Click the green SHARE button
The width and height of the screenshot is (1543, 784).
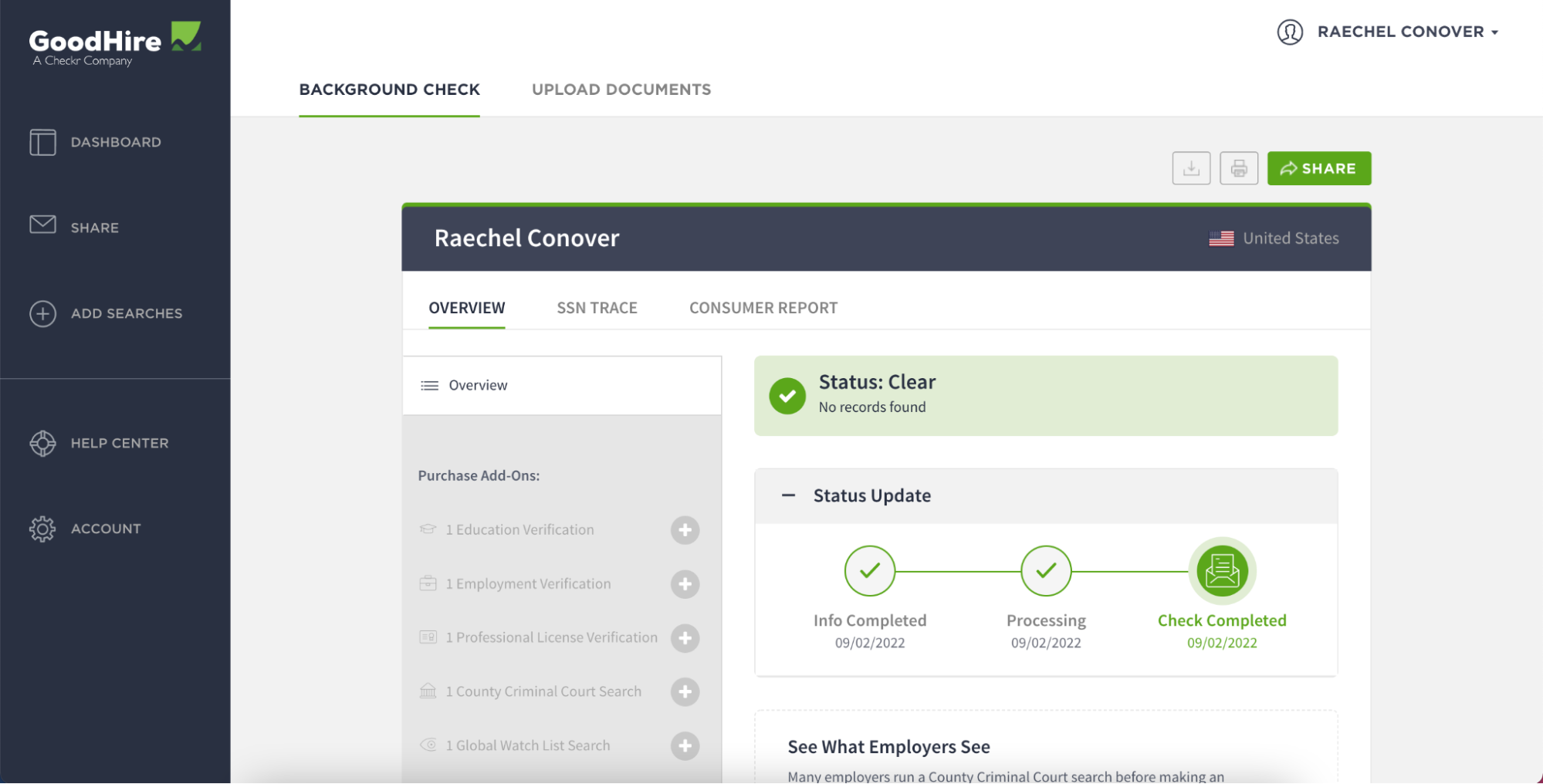coord(1318,167)
